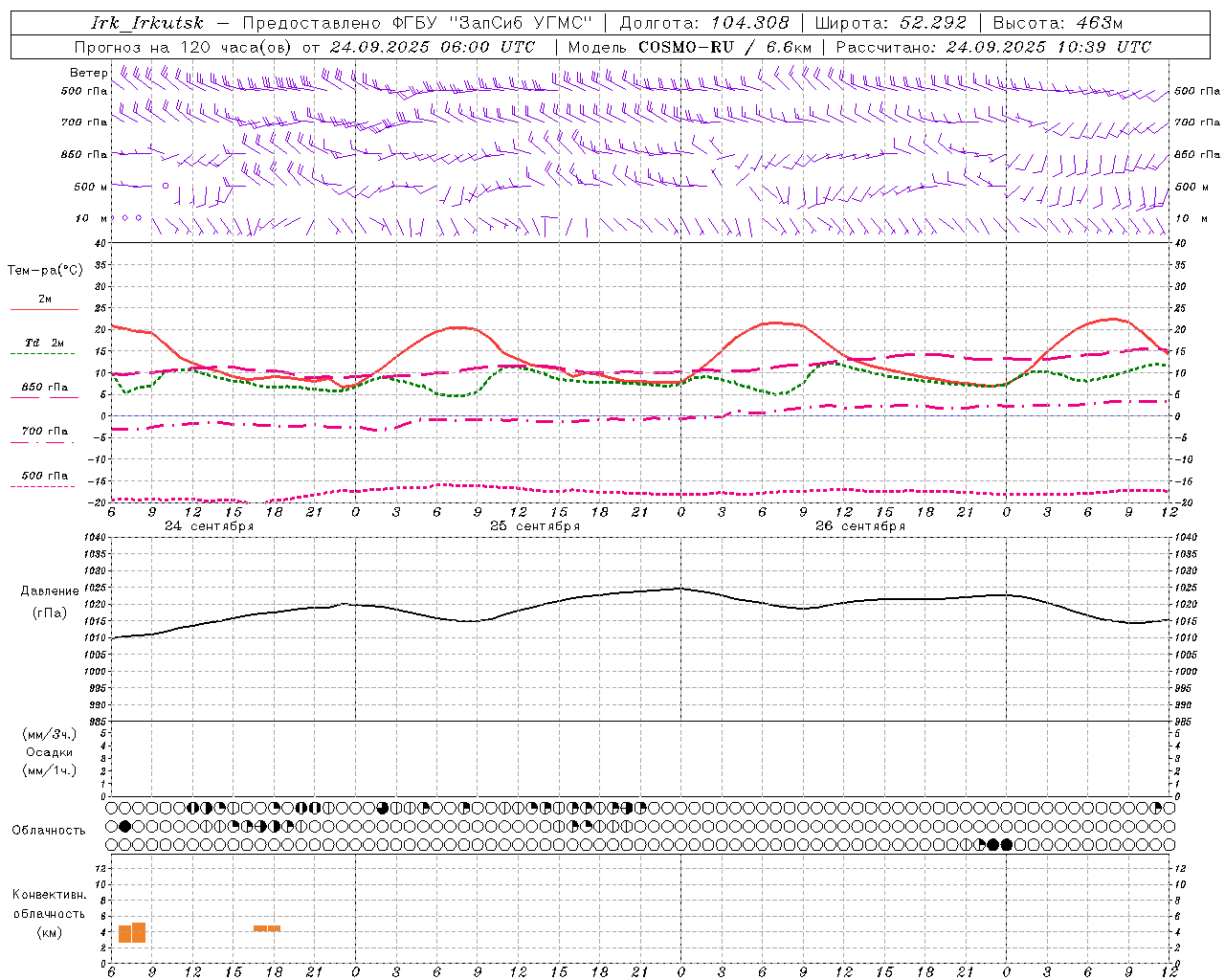Click the '25 сентября' date label
The width and height of the screenshot is (1225, 980).
pyautogui.click(x=535, y=526)
